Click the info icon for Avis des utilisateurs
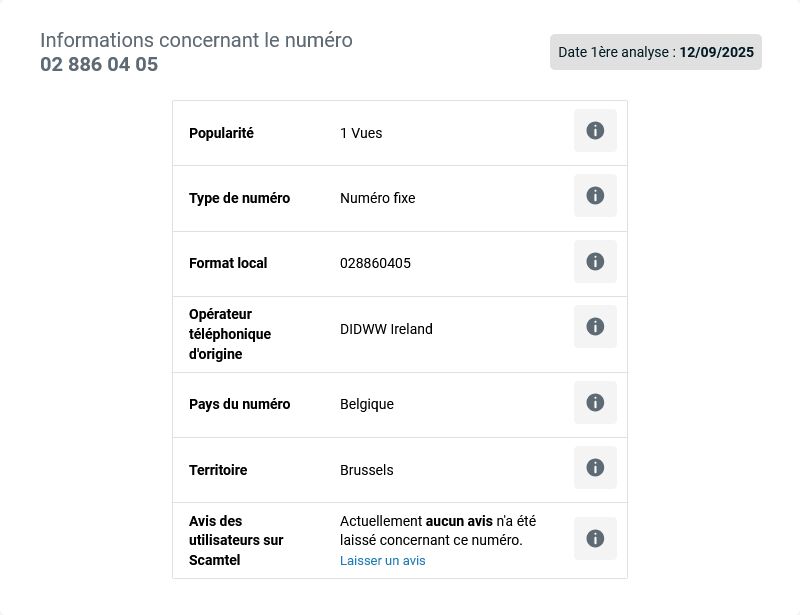The width and height of the screenshot is (800, 615). pyautogui.click(x=595, y=538)
